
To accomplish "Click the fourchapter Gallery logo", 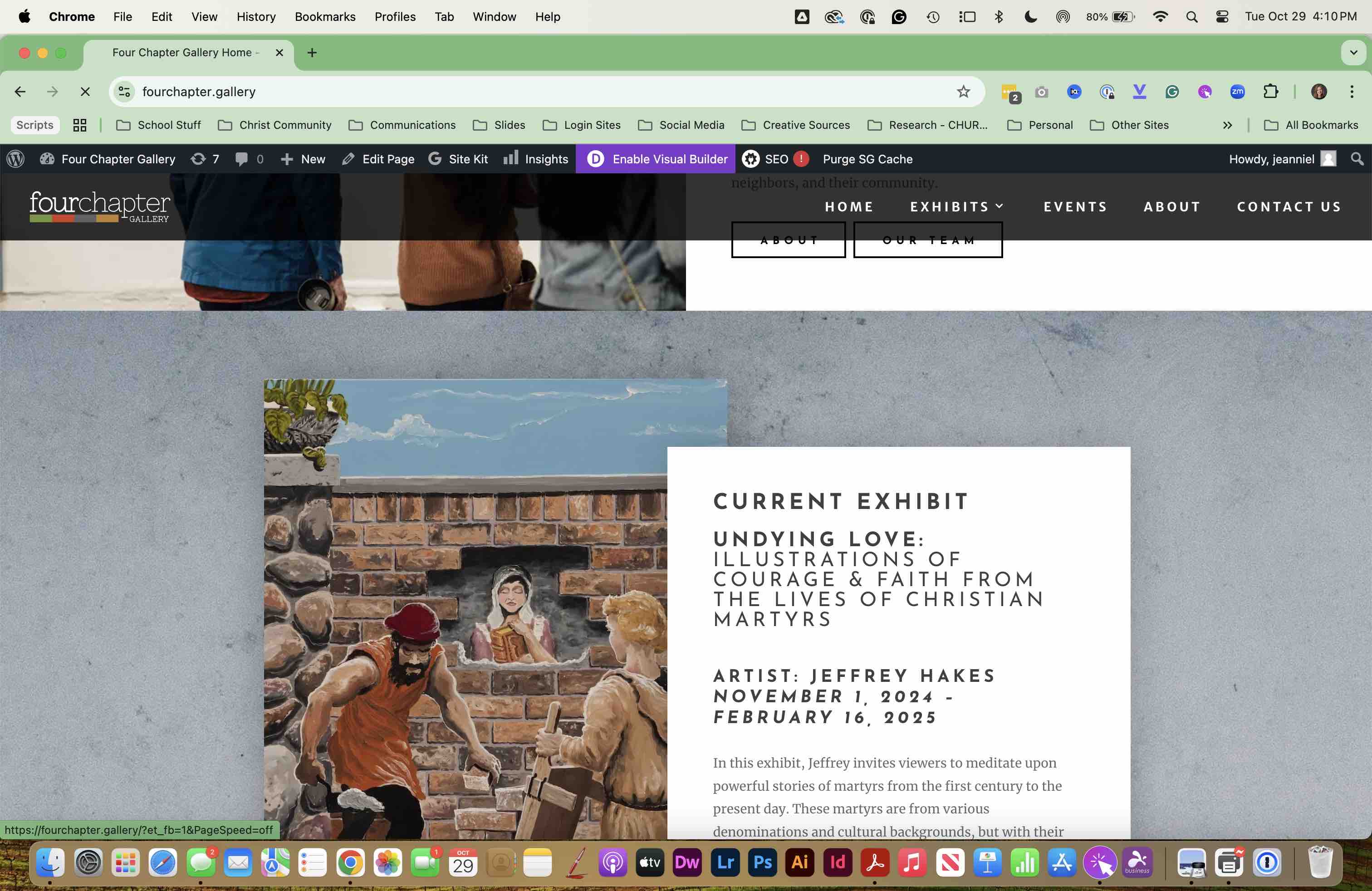I will [x=100, y=206].
